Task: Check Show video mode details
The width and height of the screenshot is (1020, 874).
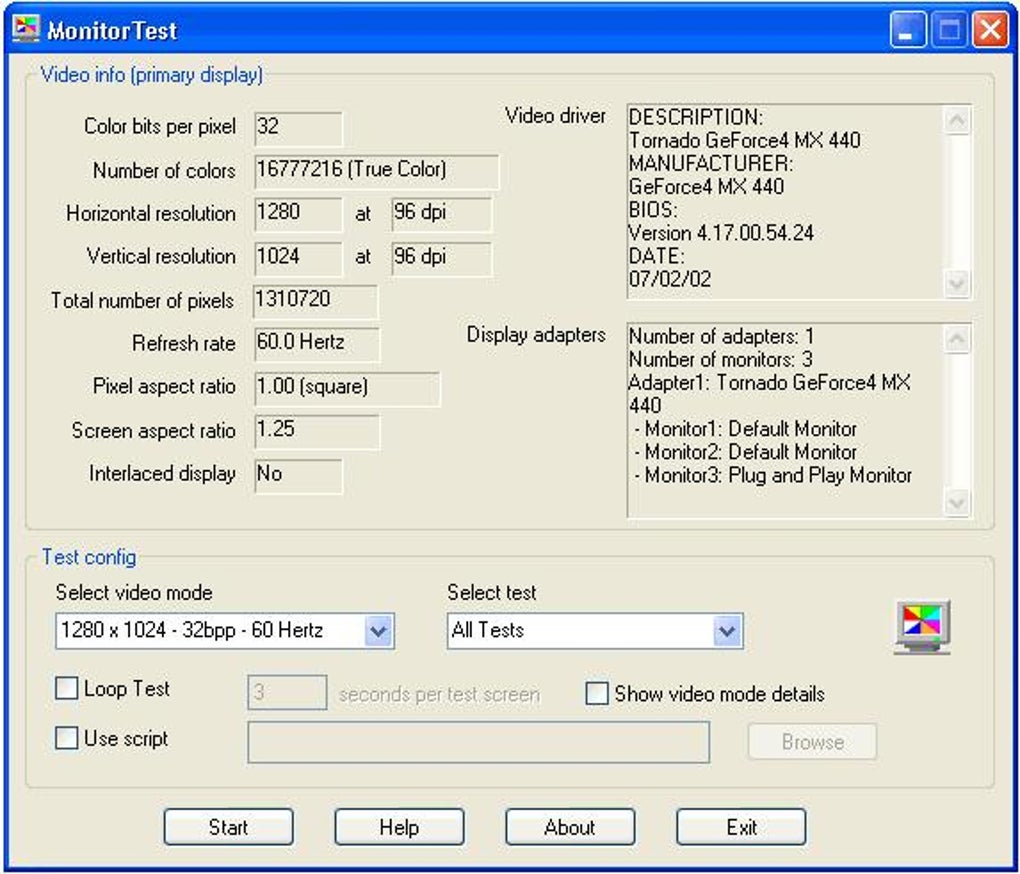Action: (596, 693)
